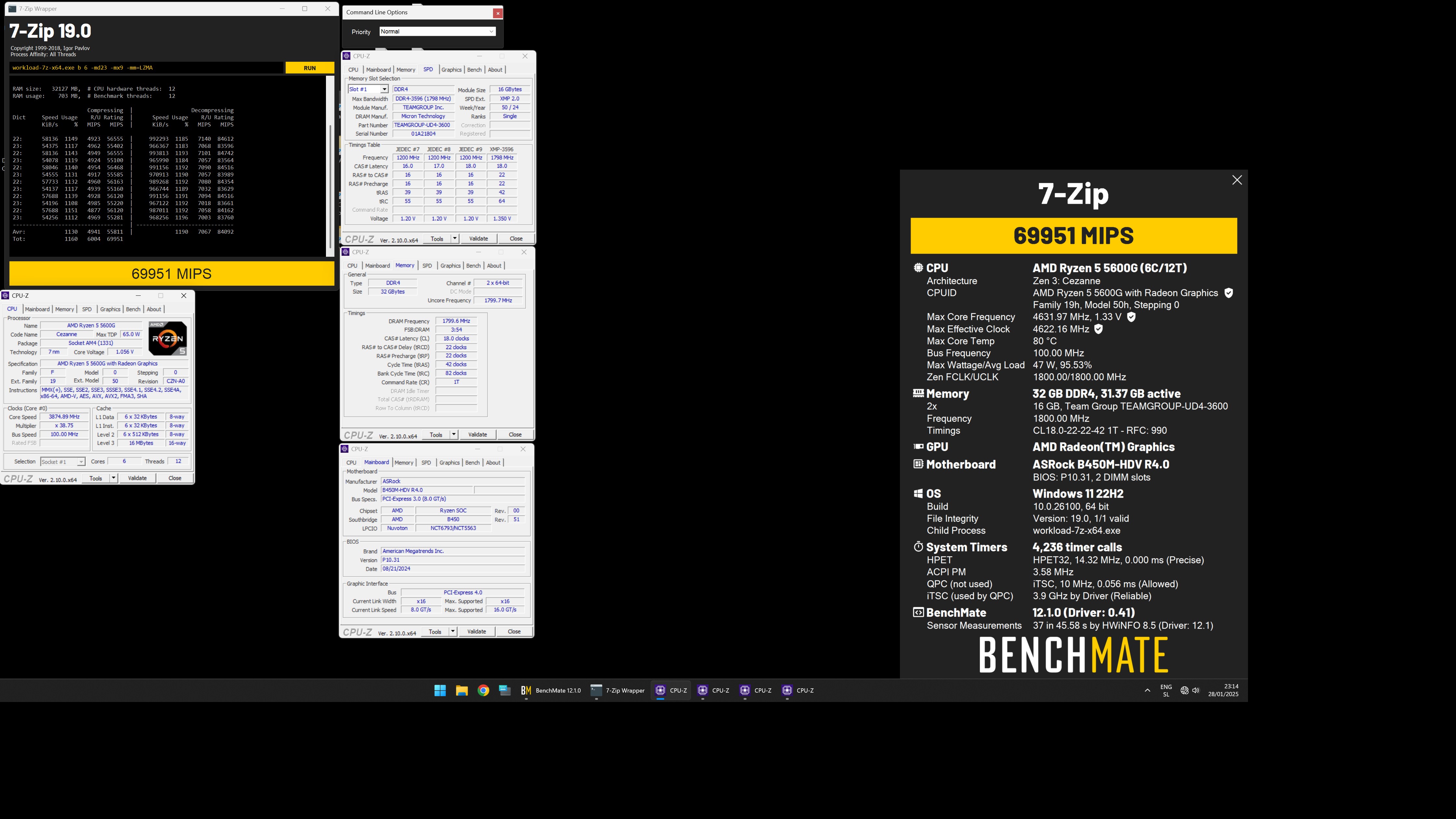Open File Explorer from the taskbar

tap(462, 690)
